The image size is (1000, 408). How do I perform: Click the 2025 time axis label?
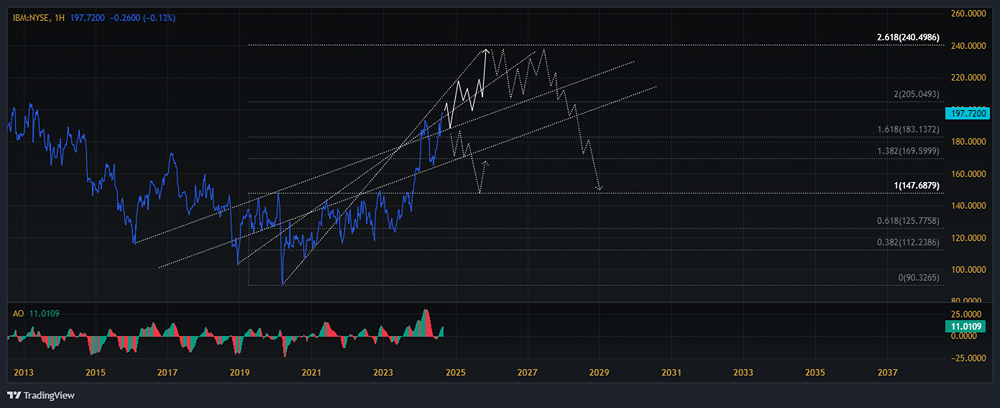[455, 372]
